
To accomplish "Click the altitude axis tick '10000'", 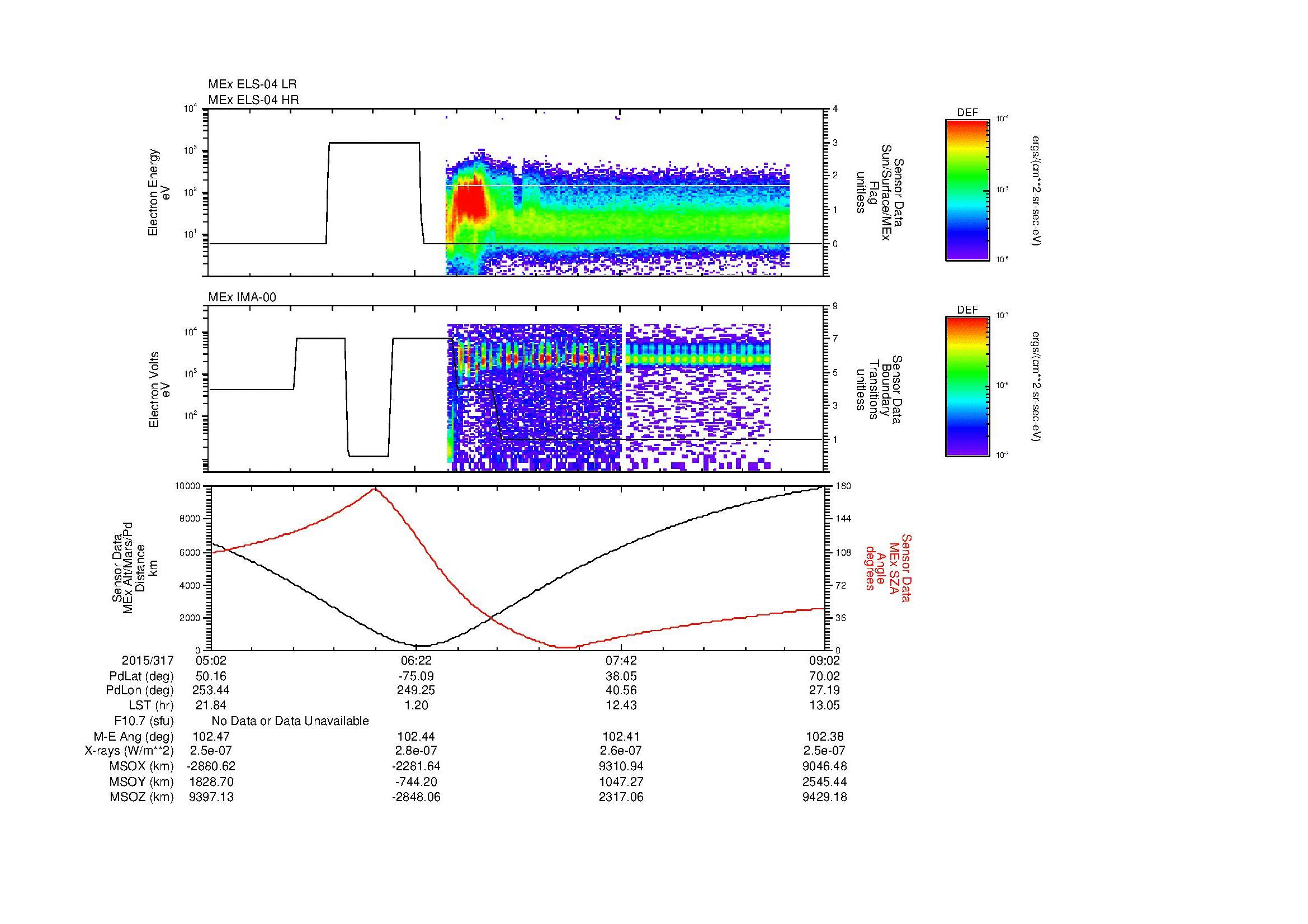I will tap(188, 486).
